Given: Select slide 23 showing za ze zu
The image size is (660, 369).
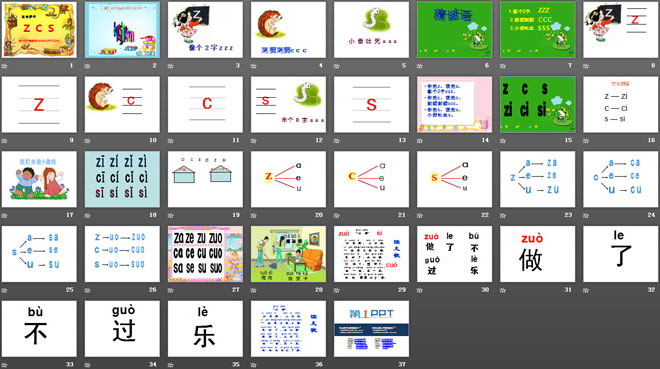Looking at the screenshot, I should (538, 179).
